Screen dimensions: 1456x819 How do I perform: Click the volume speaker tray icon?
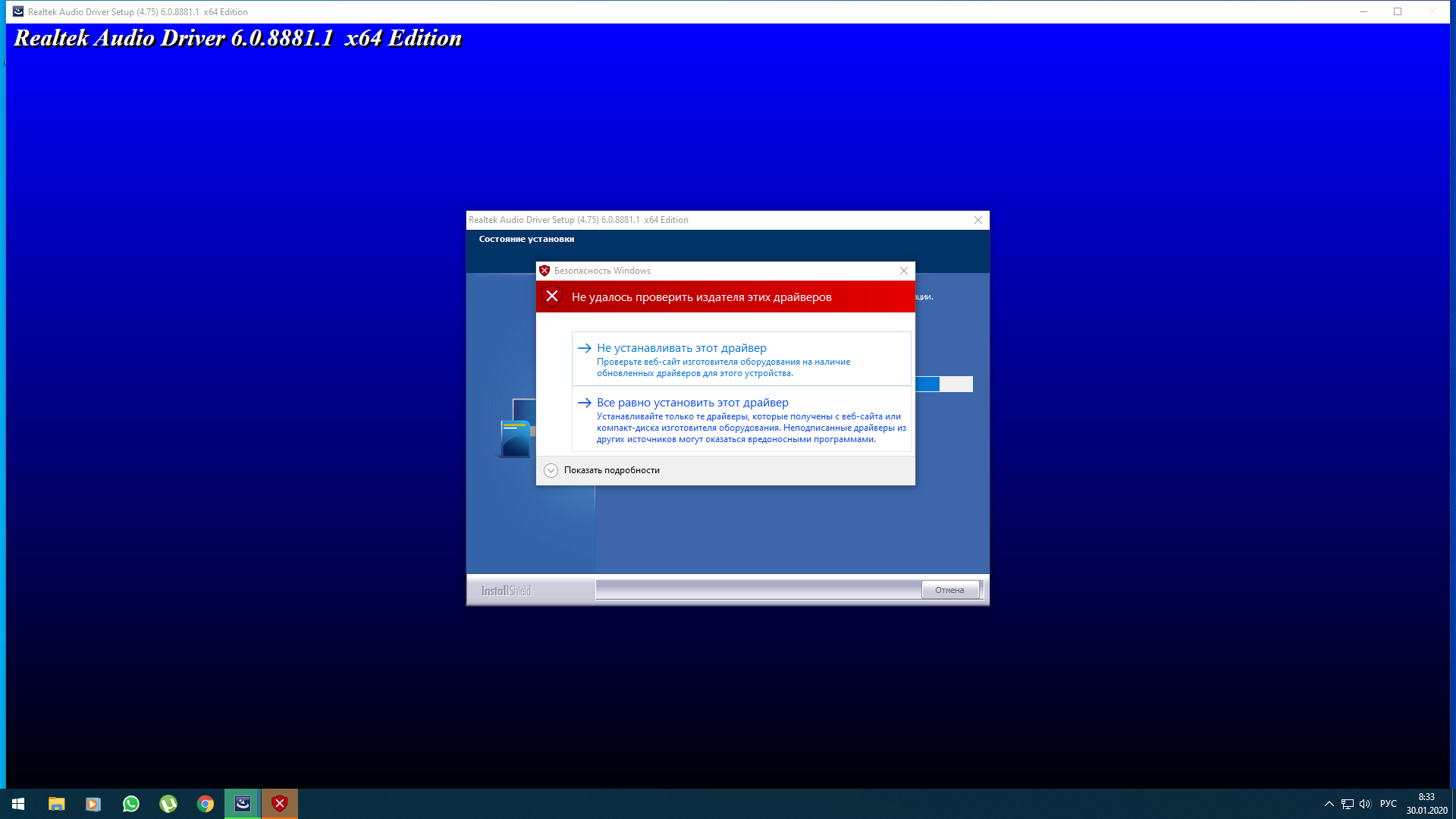[1365, 804]
